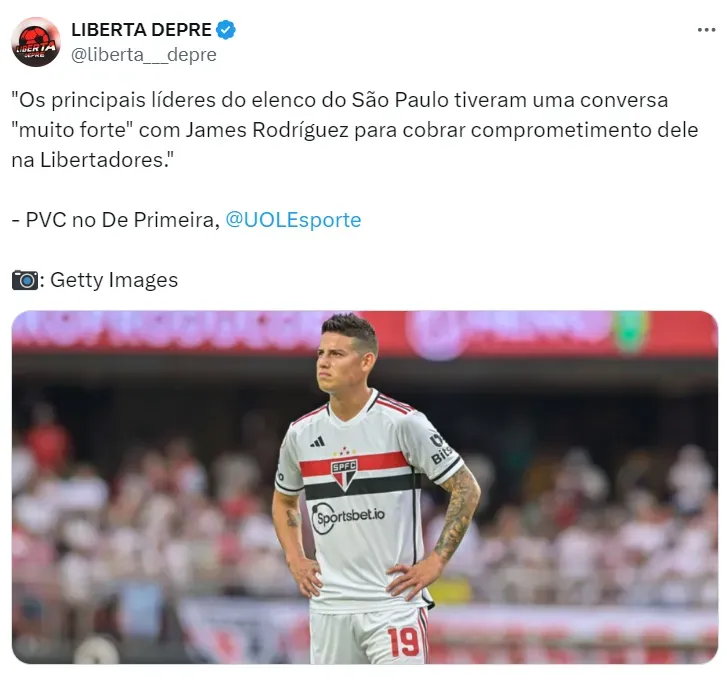Follow the @UOLEsporte mention link

click(x=293, y=220)
